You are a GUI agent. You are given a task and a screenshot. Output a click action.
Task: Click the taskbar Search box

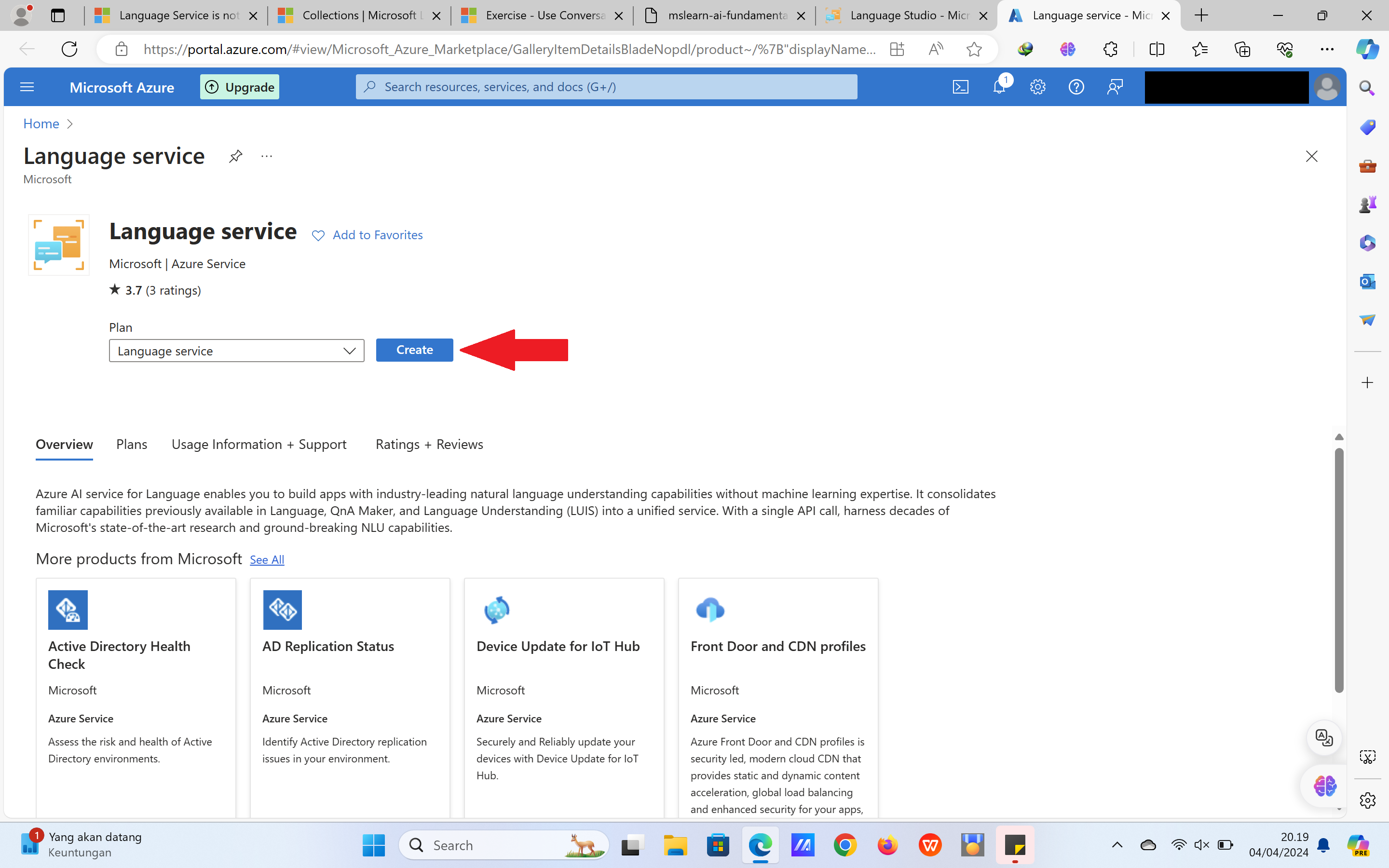pos(504,845)
